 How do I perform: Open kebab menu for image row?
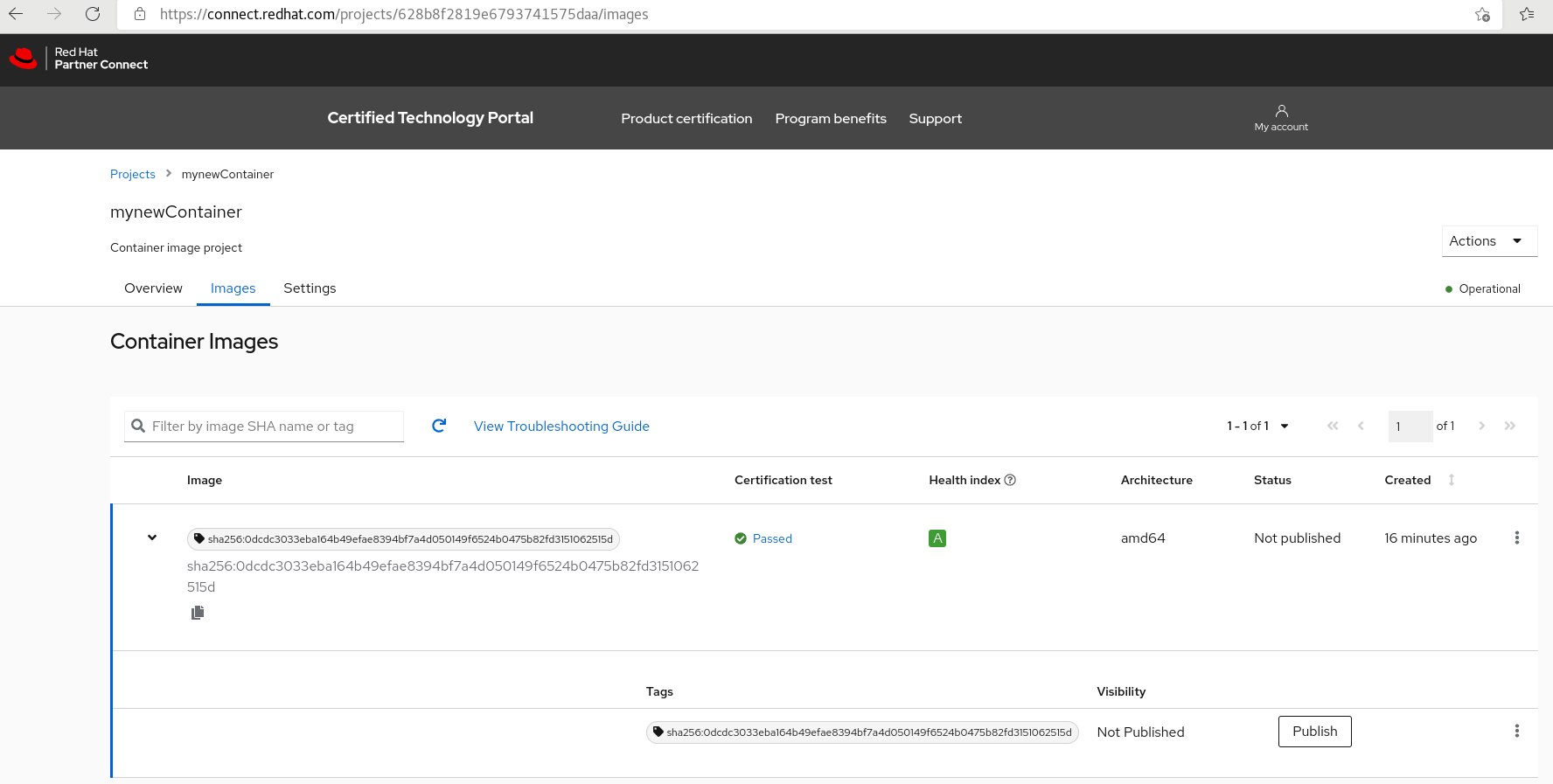[x=1517, y=538]
